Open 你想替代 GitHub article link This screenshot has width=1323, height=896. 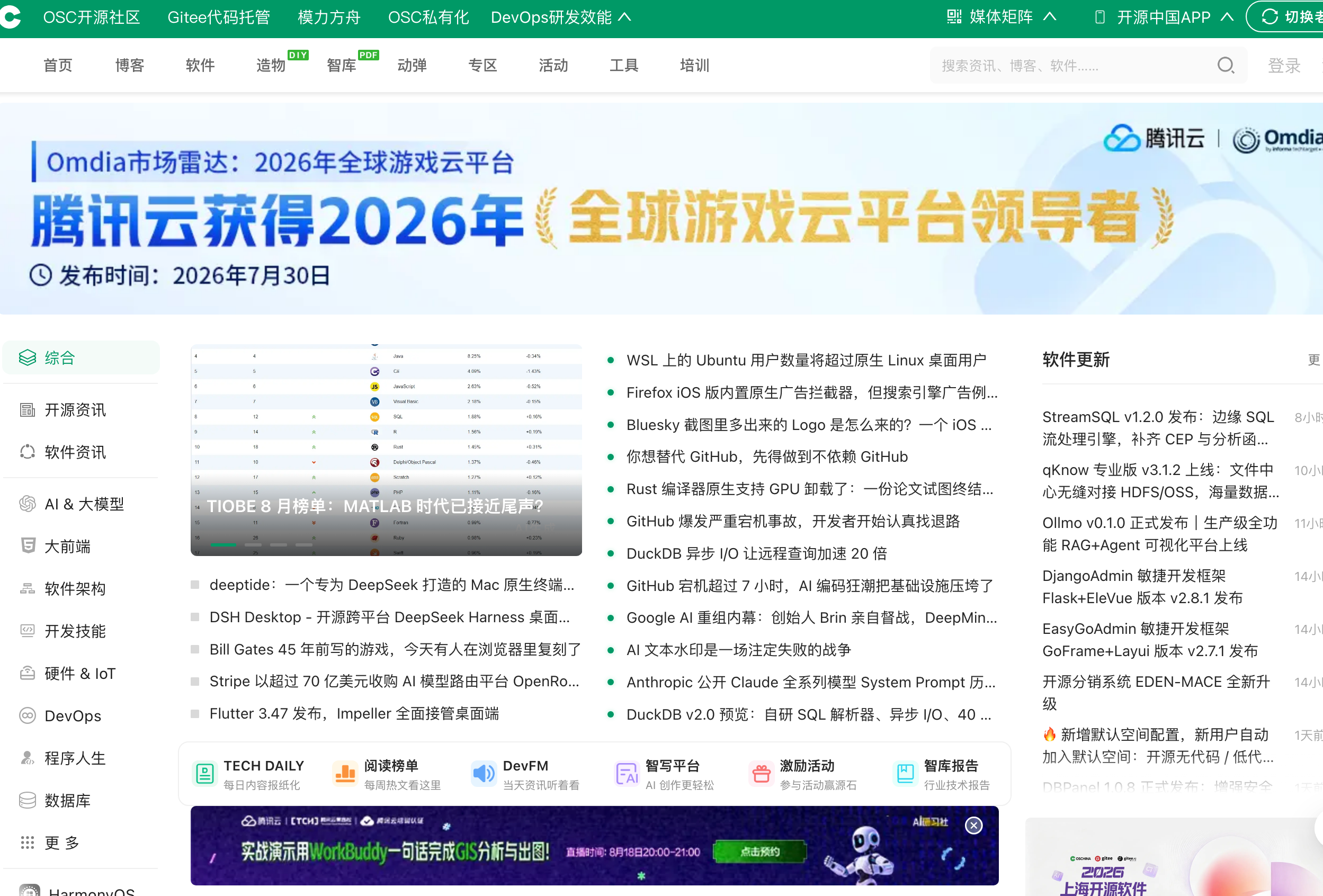tap(767, 456)
